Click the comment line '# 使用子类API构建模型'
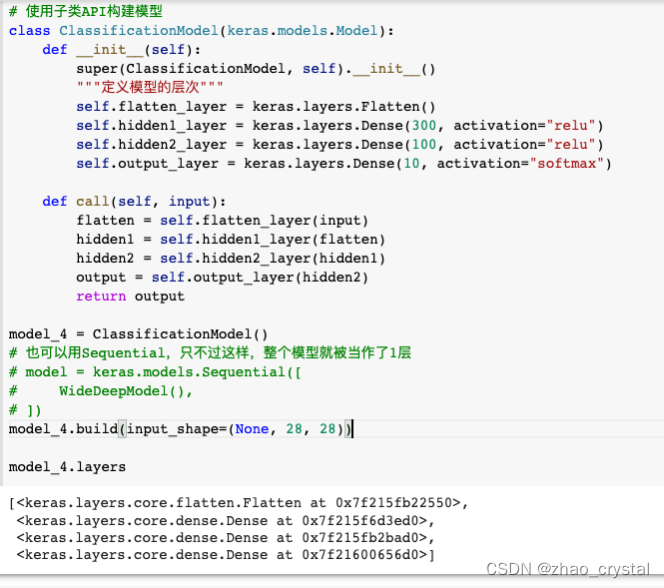 (86, 11)
